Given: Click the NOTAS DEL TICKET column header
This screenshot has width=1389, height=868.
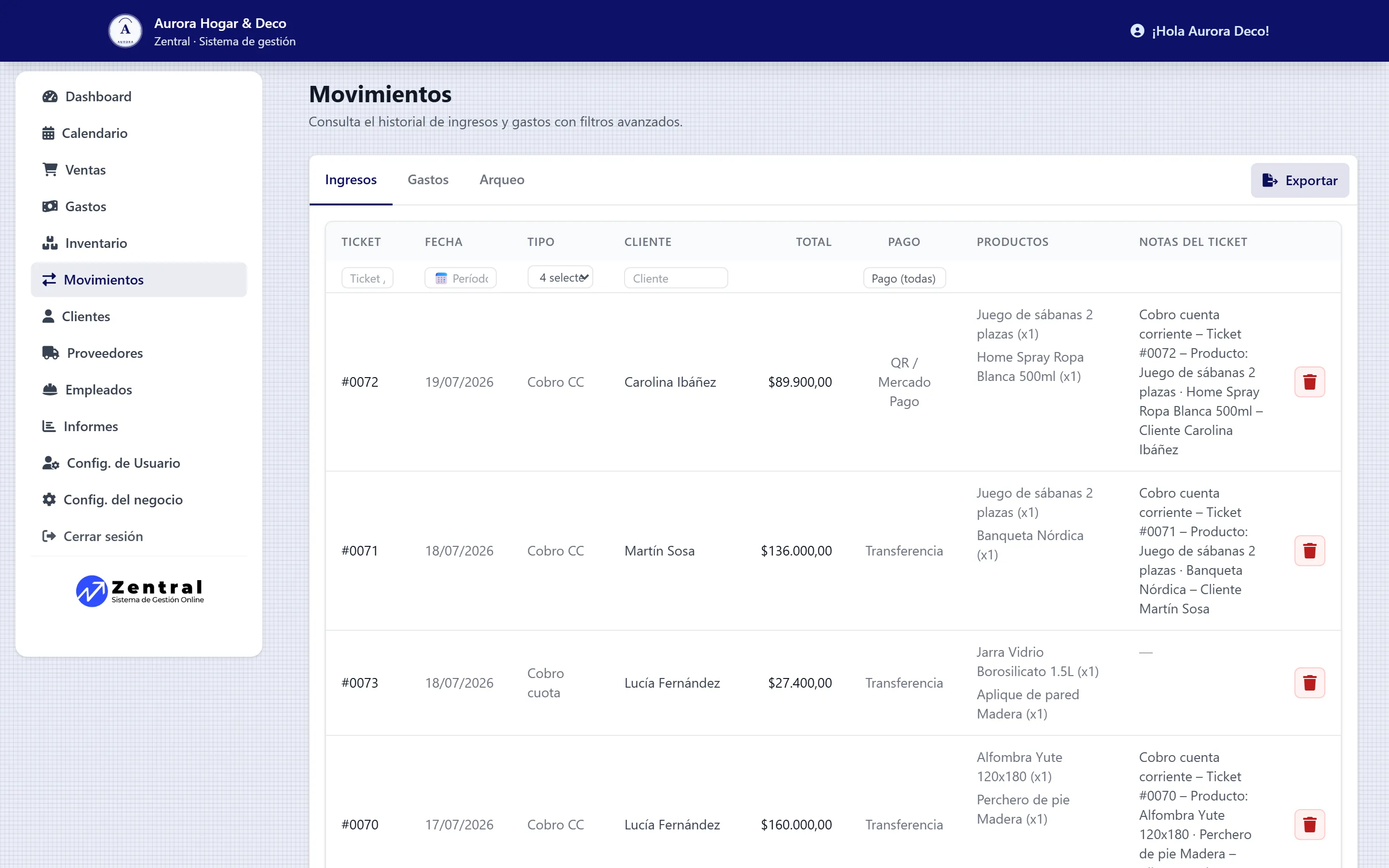Looking at the screenshot, I should click(1193, 242).
